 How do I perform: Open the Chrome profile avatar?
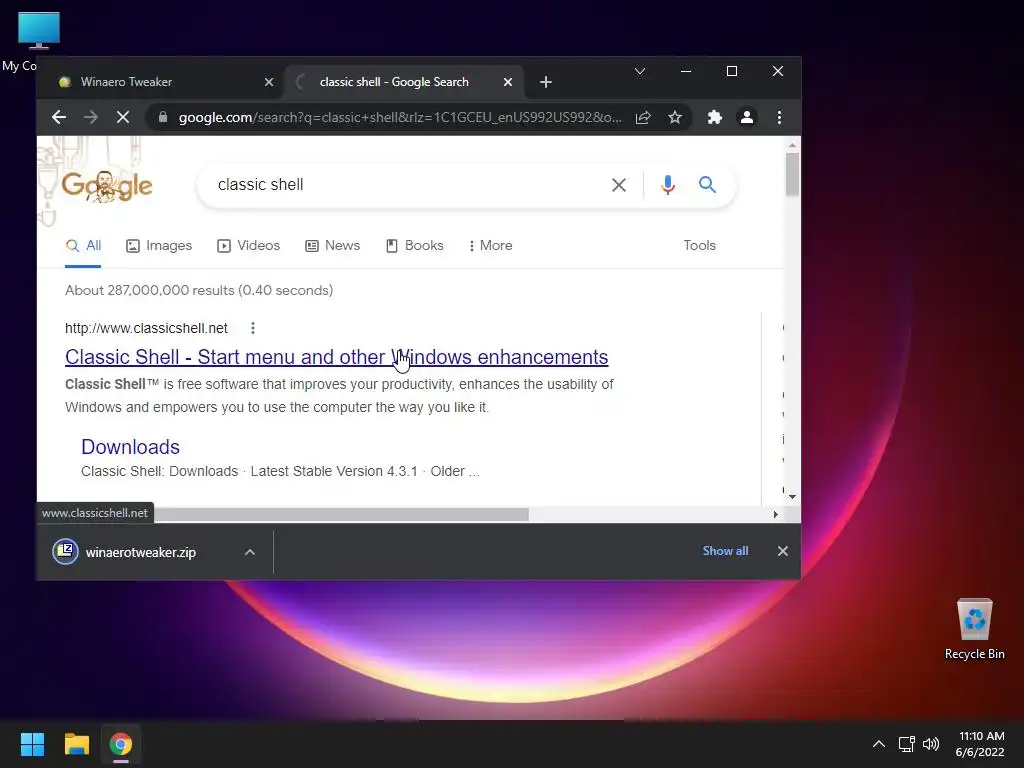pyautogui.click(x=746, y=118)
